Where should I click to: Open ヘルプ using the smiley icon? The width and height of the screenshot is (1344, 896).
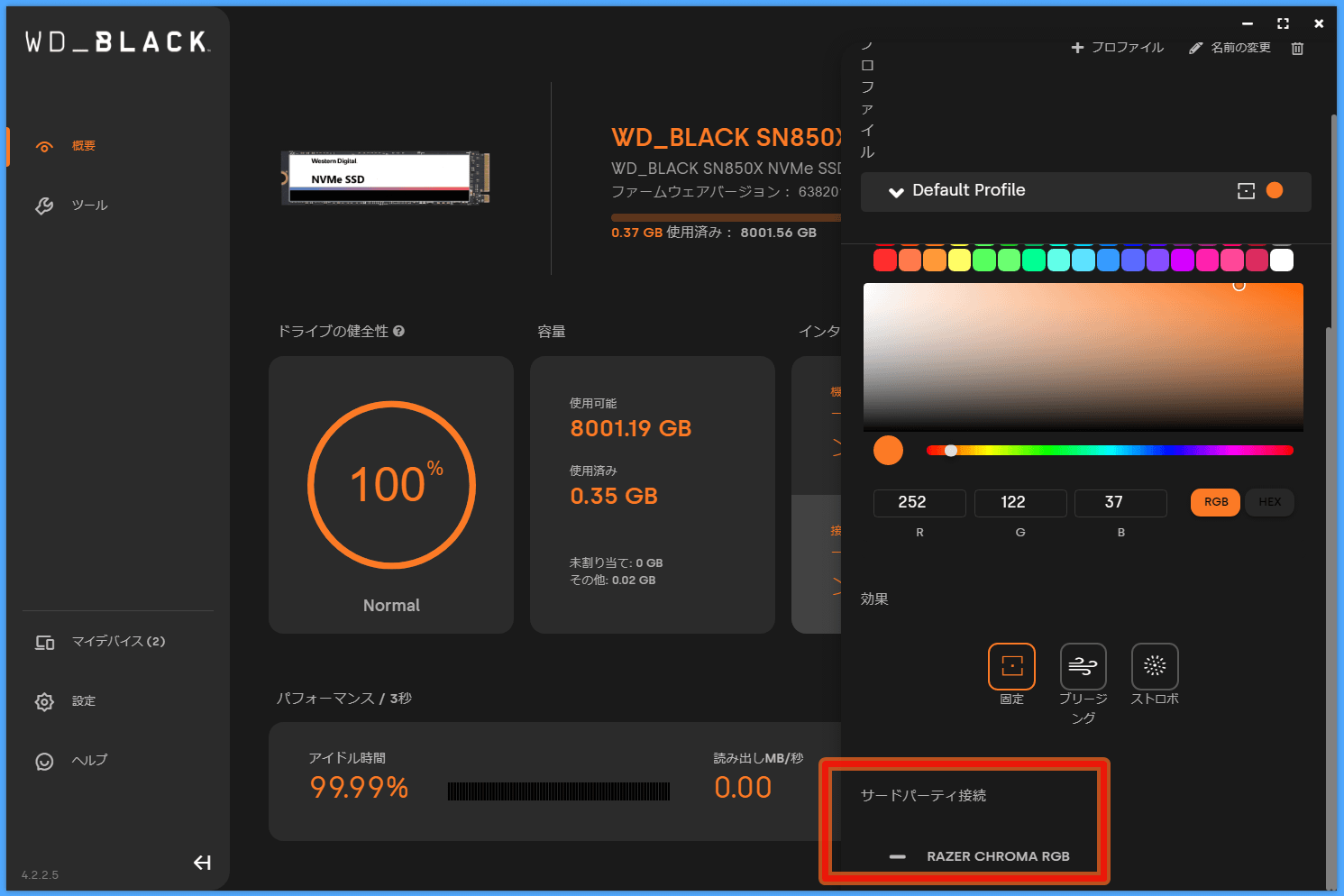coord(44,761)
